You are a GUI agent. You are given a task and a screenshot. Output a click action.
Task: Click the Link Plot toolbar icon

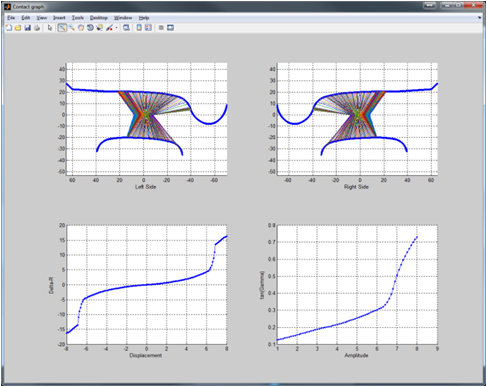coord(126,28)
